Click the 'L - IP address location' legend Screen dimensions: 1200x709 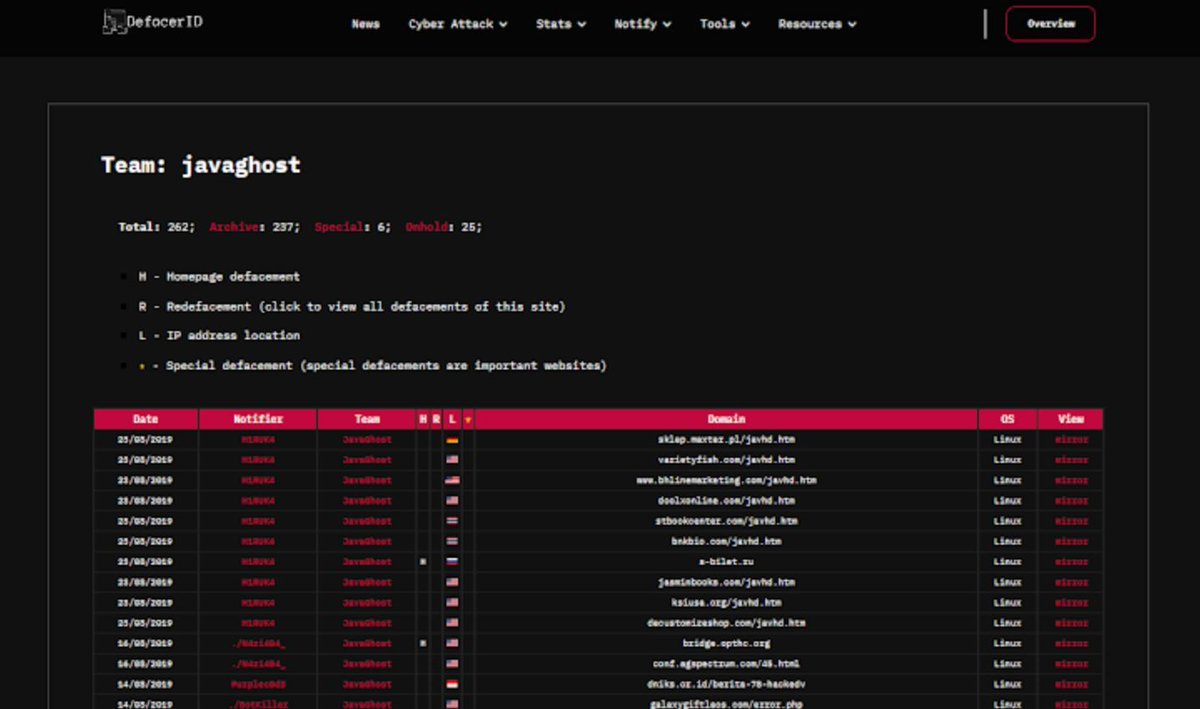219,336
